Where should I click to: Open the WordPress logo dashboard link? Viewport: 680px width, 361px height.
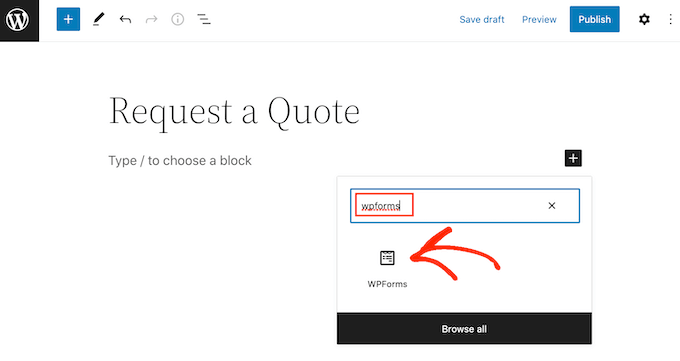pyautogui.click(x=19, y=20)
